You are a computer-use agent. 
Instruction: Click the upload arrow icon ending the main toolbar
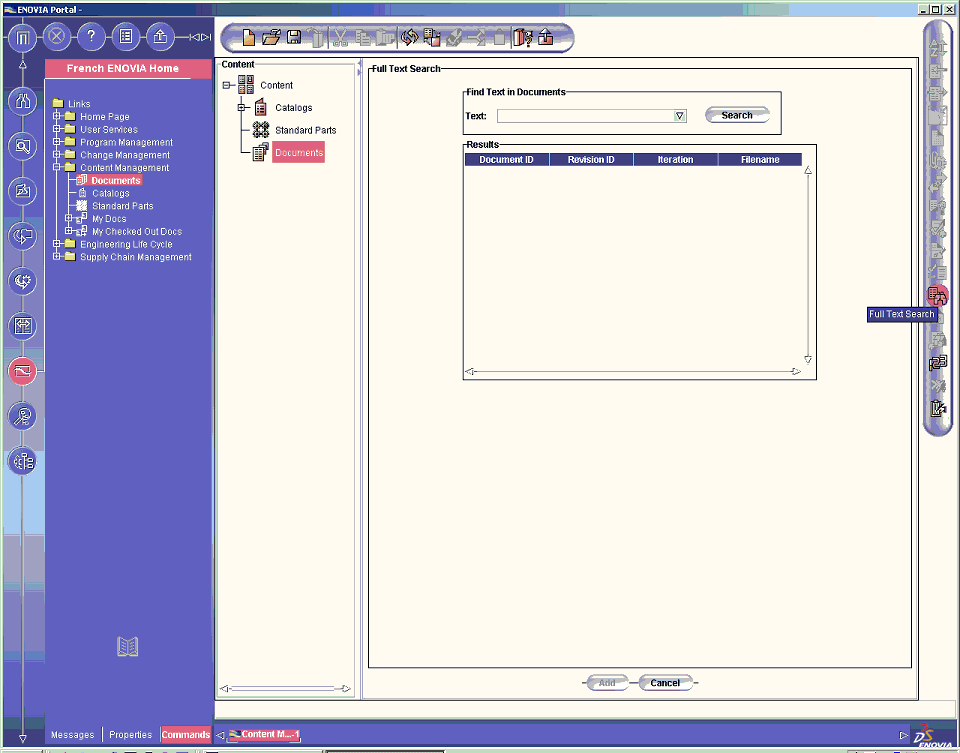(x=546, y=37)
